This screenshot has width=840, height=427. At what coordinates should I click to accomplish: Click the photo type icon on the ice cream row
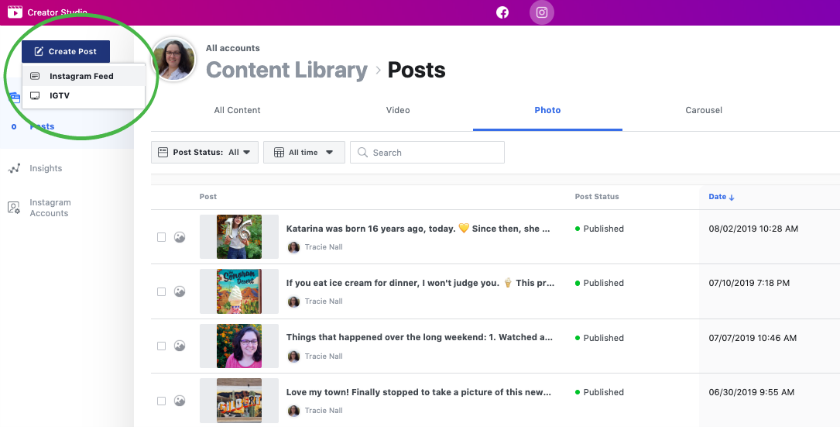(x=179, y=291)
